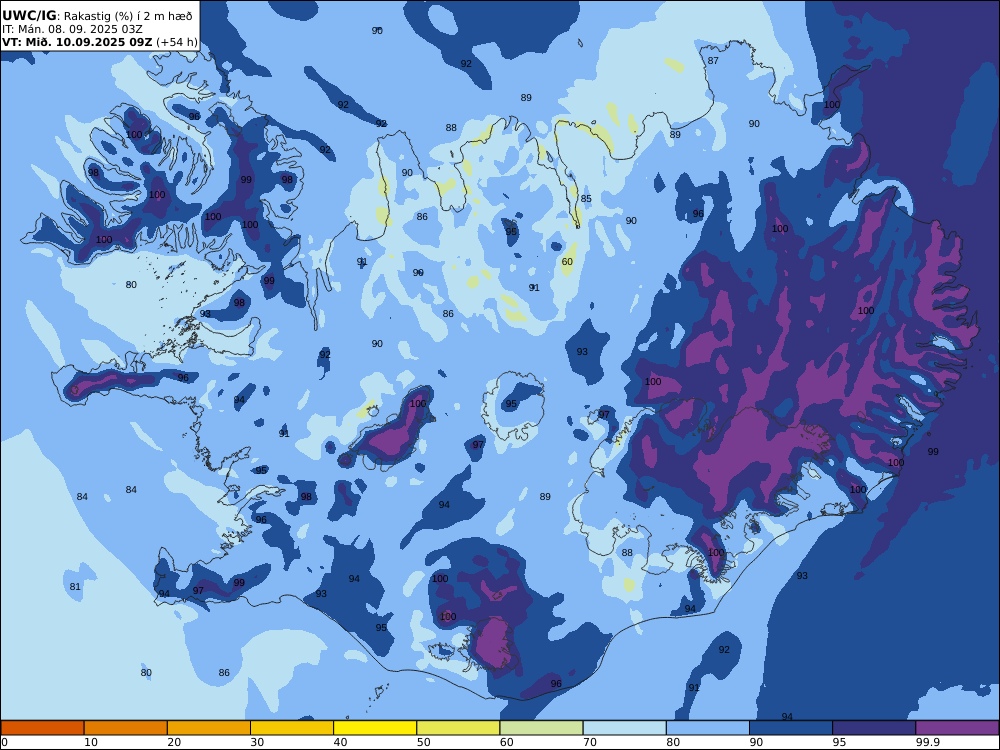1000x750 pixels.
Task: Click the '30' legend tick label
Action: coord(258,742)
